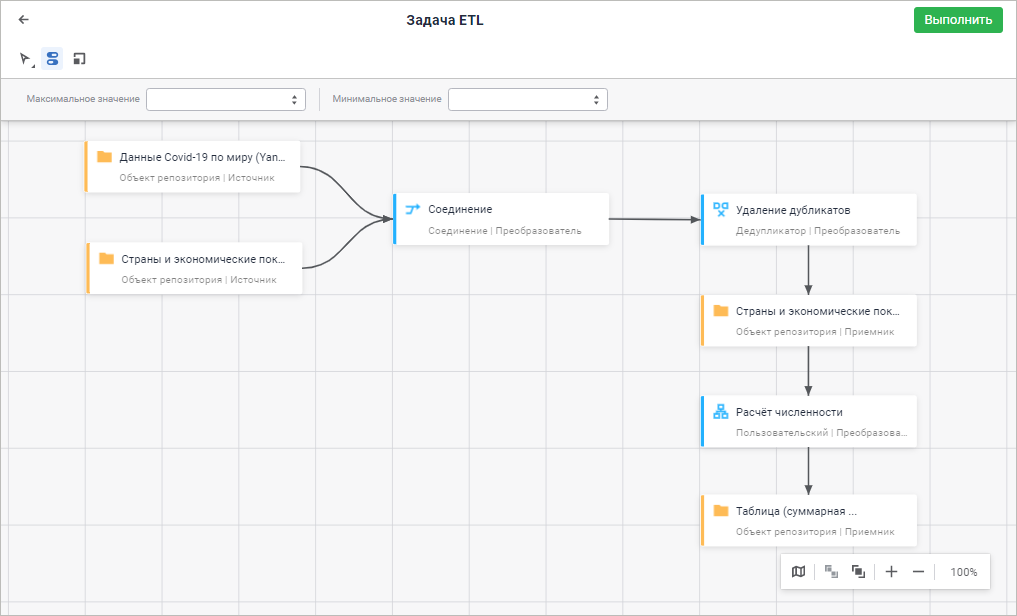Open the minimap with map icon

(x=798, y=572)
